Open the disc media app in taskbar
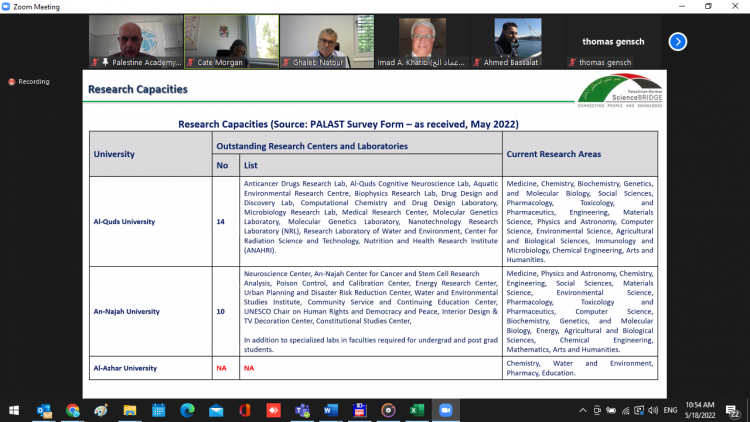 (388, 411)
